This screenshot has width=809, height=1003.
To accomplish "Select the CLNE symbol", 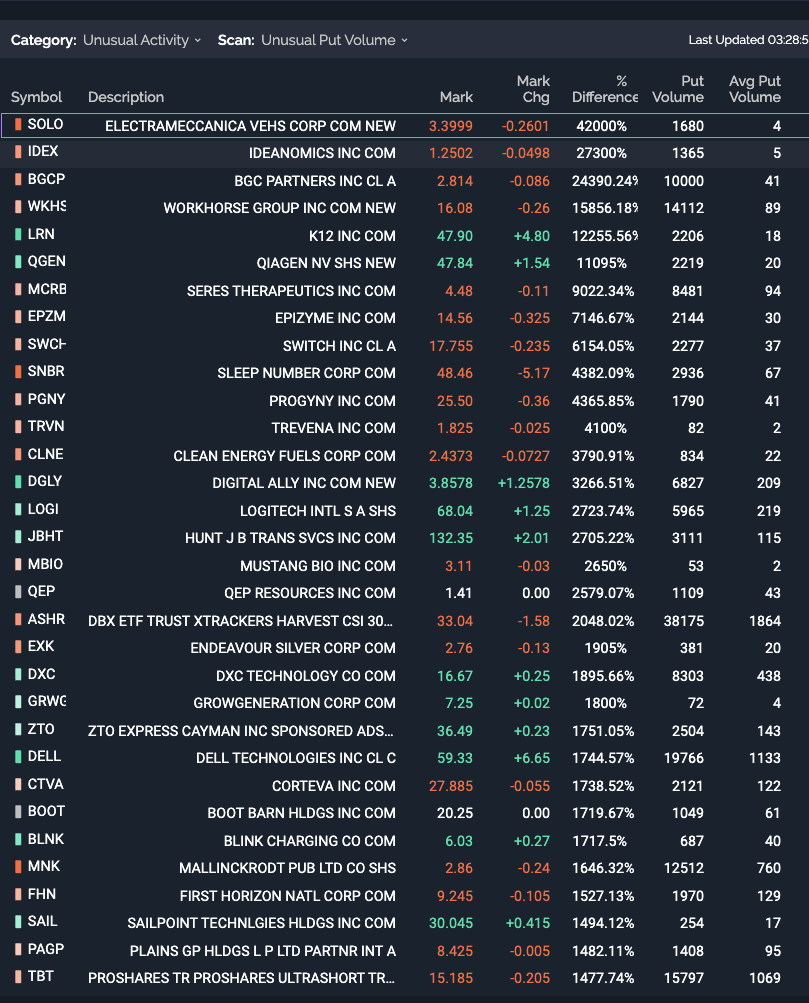I will tap(45, 454).
